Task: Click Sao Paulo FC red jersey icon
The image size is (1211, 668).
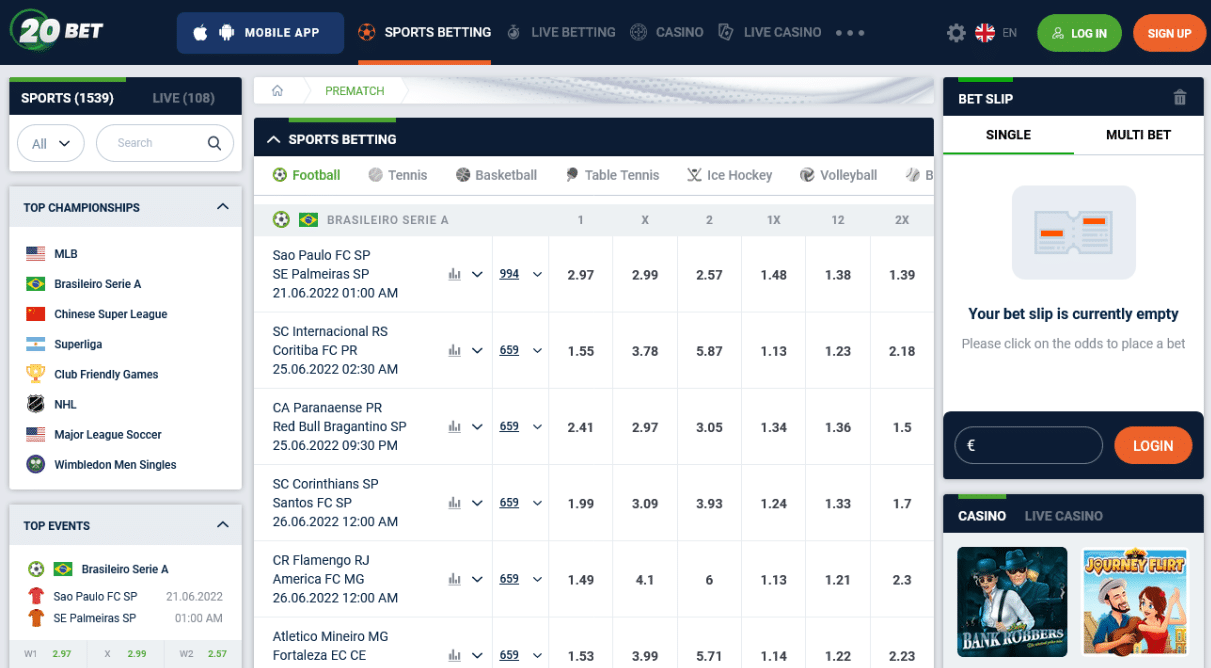Action: click(x=36, y=596)
